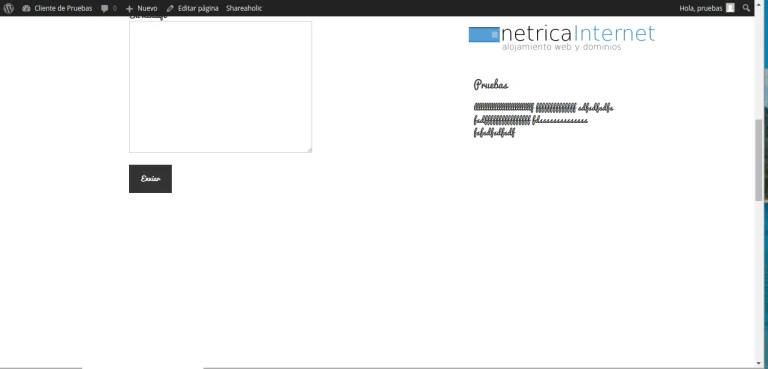Open the Cliente de Pruebas site menu

pos(63,8)
